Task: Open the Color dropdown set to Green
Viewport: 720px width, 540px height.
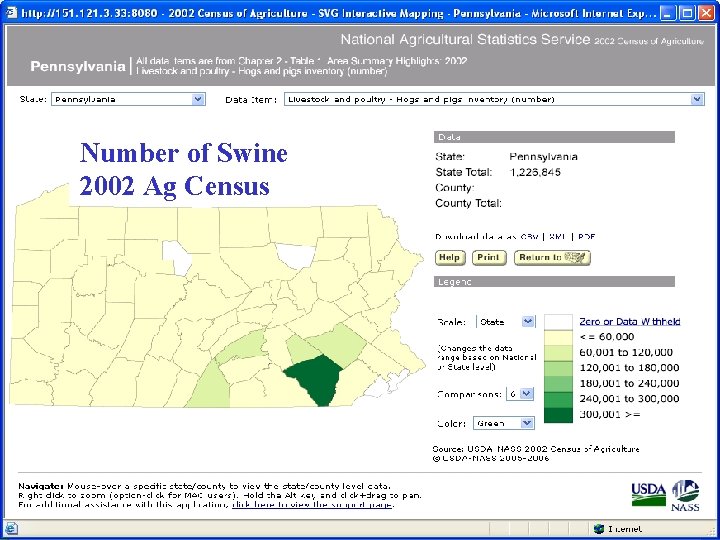Action: point(504,423)
